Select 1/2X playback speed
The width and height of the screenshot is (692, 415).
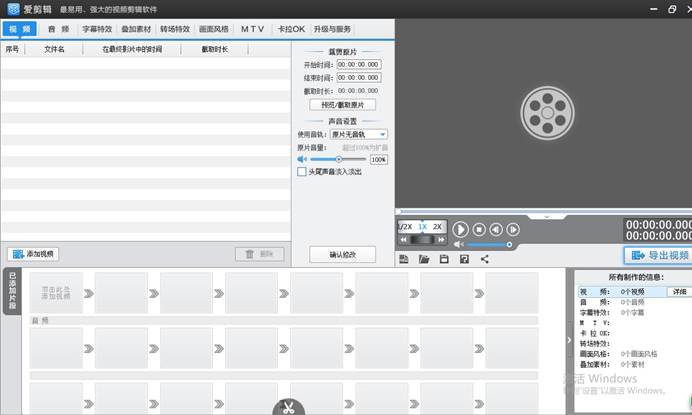point(405,227)
